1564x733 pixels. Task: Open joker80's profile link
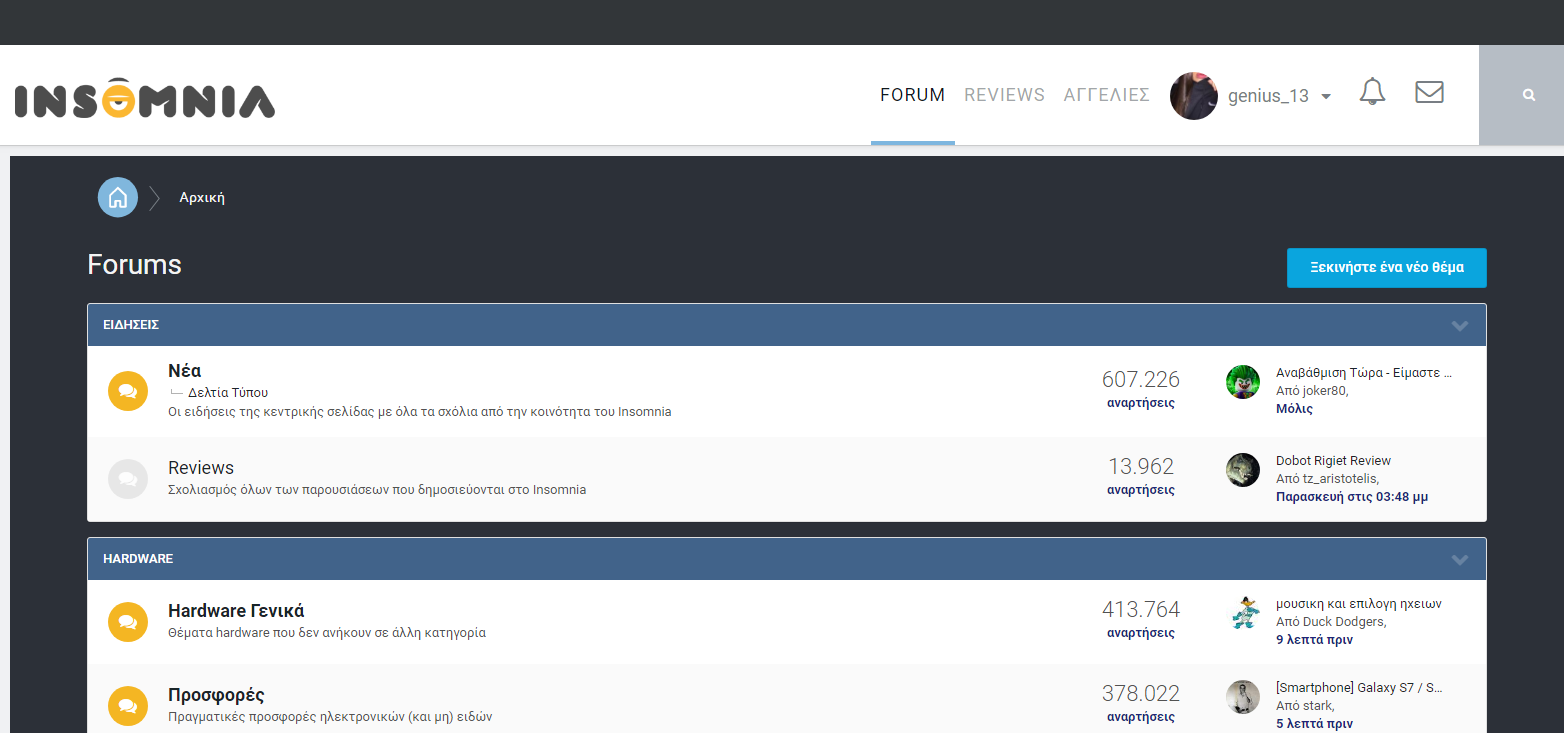[1323, 391]
